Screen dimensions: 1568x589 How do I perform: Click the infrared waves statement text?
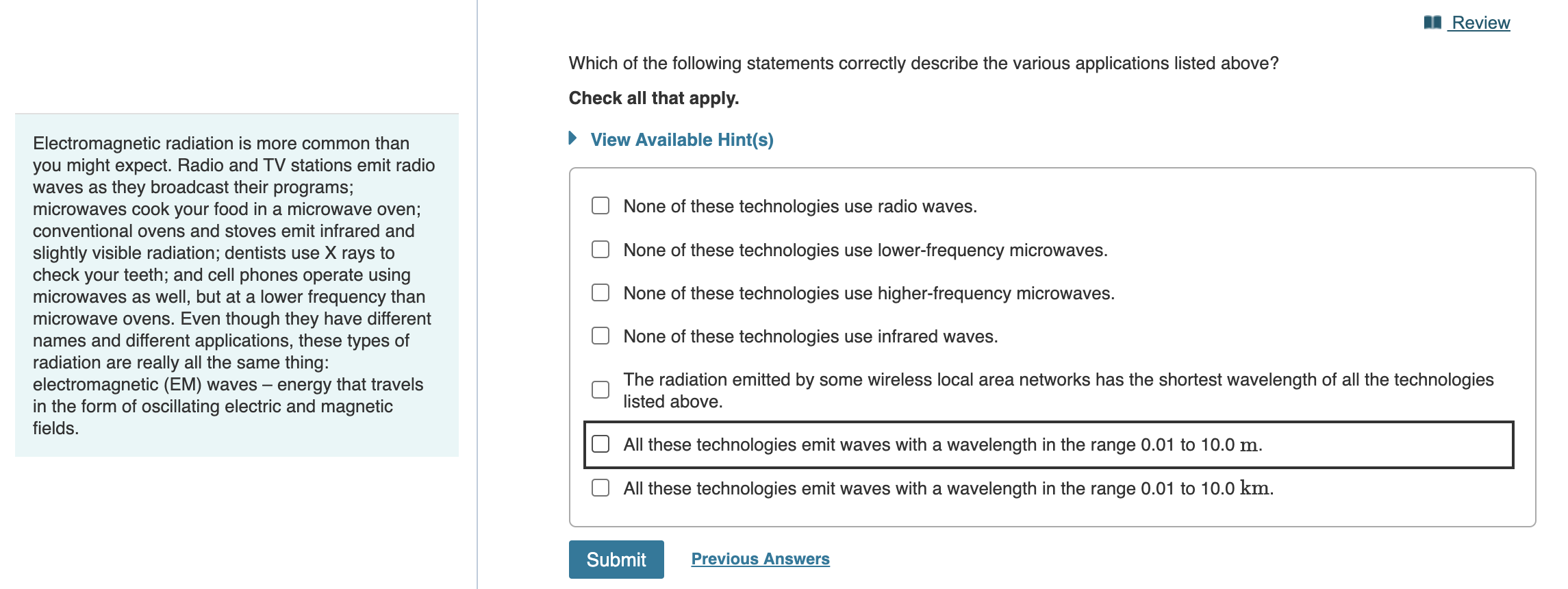(811, 336)
